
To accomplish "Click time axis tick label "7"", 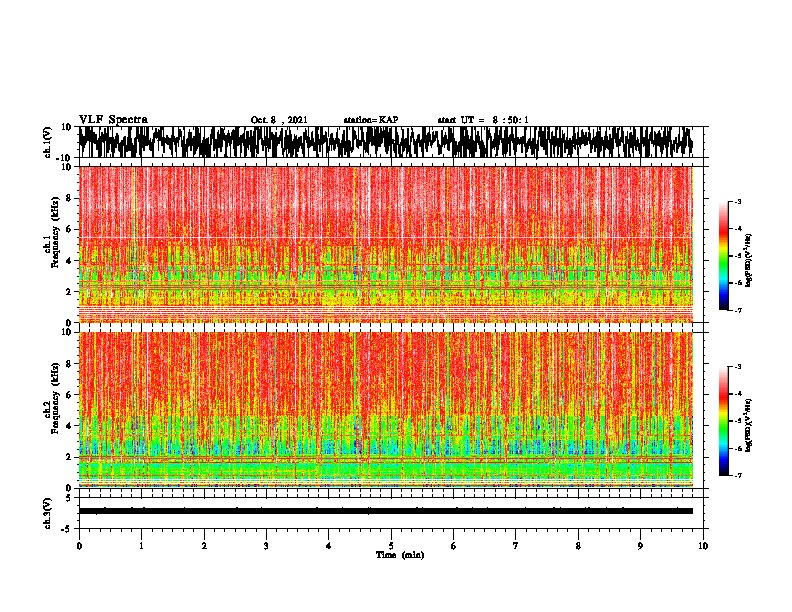I will tap(516, 546).
